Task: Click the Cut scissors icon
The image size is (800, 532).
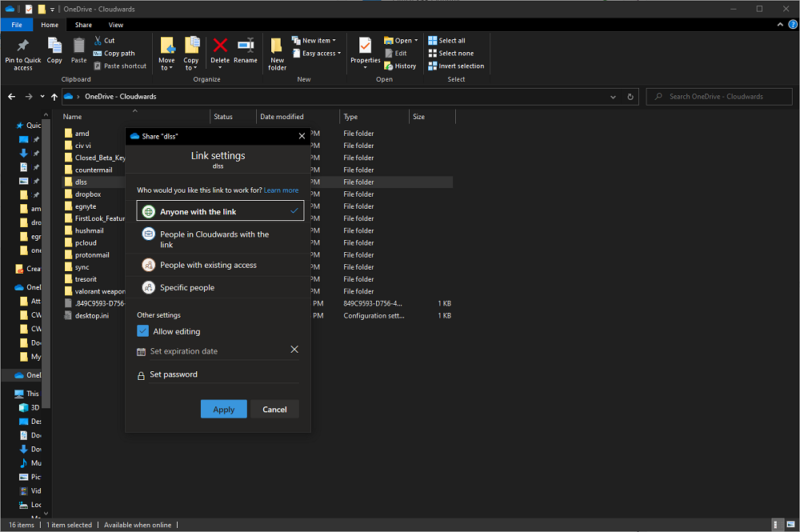Action: click(97, 40)
